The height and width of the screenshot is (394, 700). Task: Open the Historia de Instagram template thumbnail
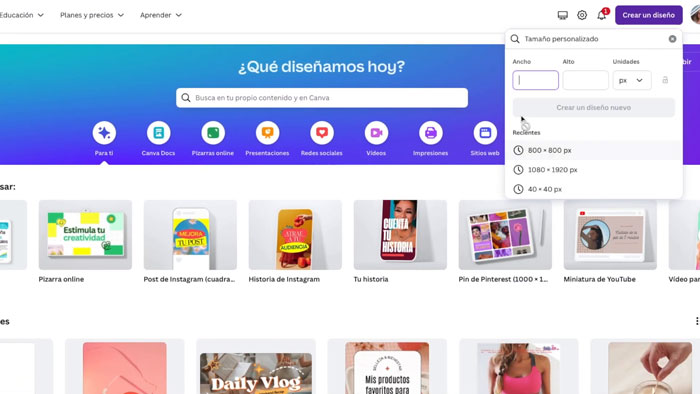click(295, 235)
